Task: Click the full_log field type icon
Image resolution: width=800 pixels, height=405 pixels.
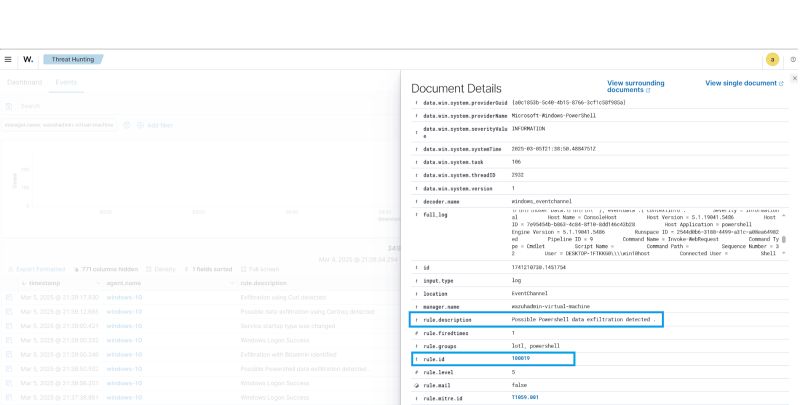Action: pyautogui.click(x=416, y=215)
